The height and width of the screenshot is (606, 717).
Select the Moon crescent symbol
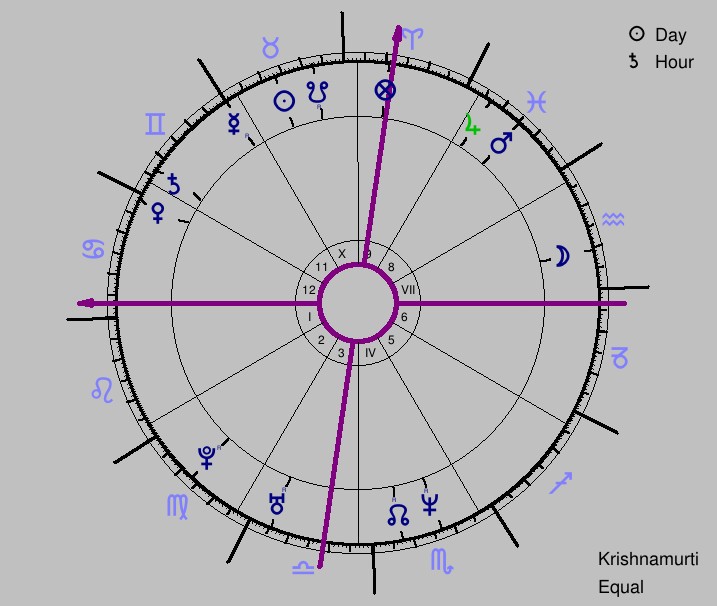562,256
